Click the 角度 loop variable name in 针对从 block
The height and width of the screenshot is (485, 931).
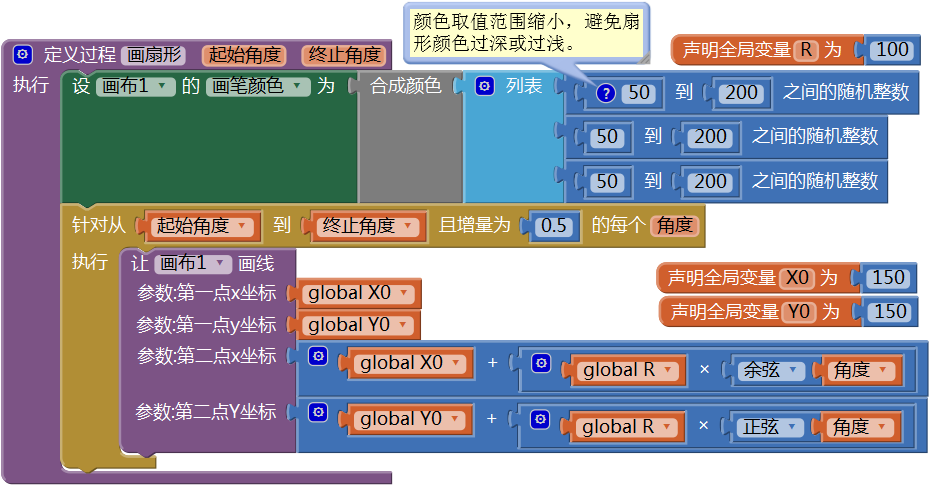674,226
